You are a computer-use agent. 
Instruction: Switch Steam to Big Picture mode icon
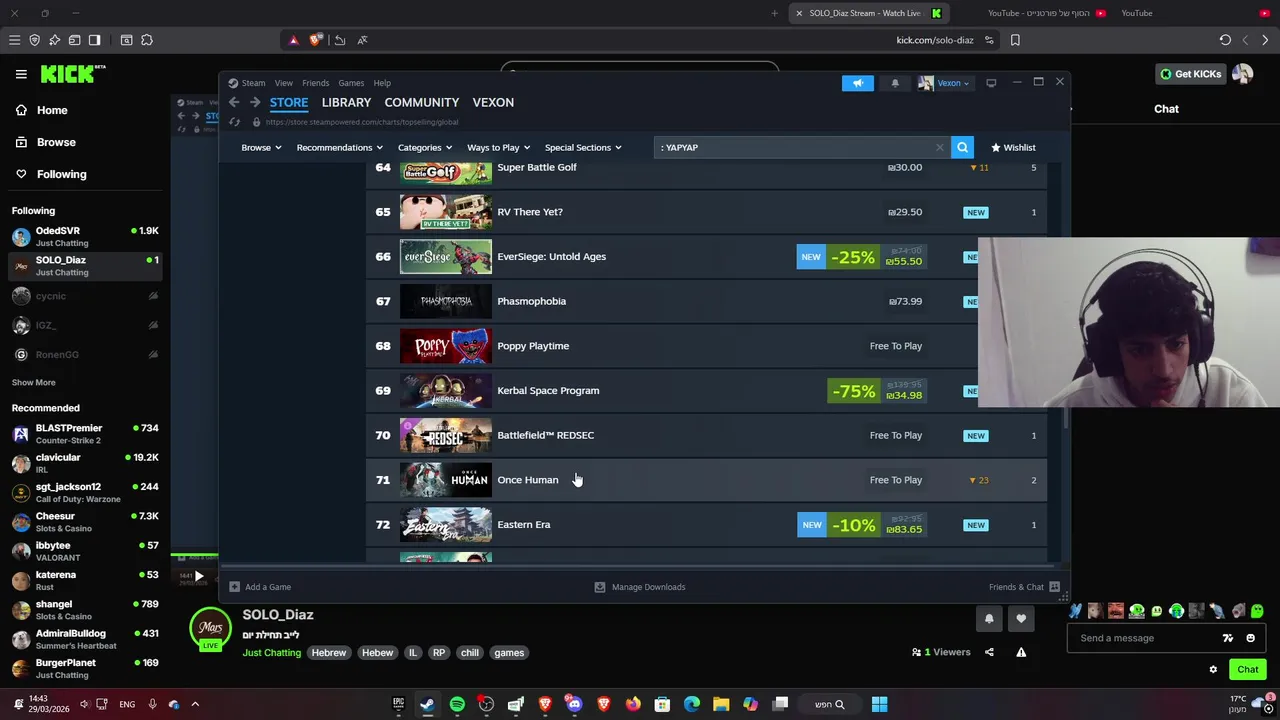click(x=991, y=83)
